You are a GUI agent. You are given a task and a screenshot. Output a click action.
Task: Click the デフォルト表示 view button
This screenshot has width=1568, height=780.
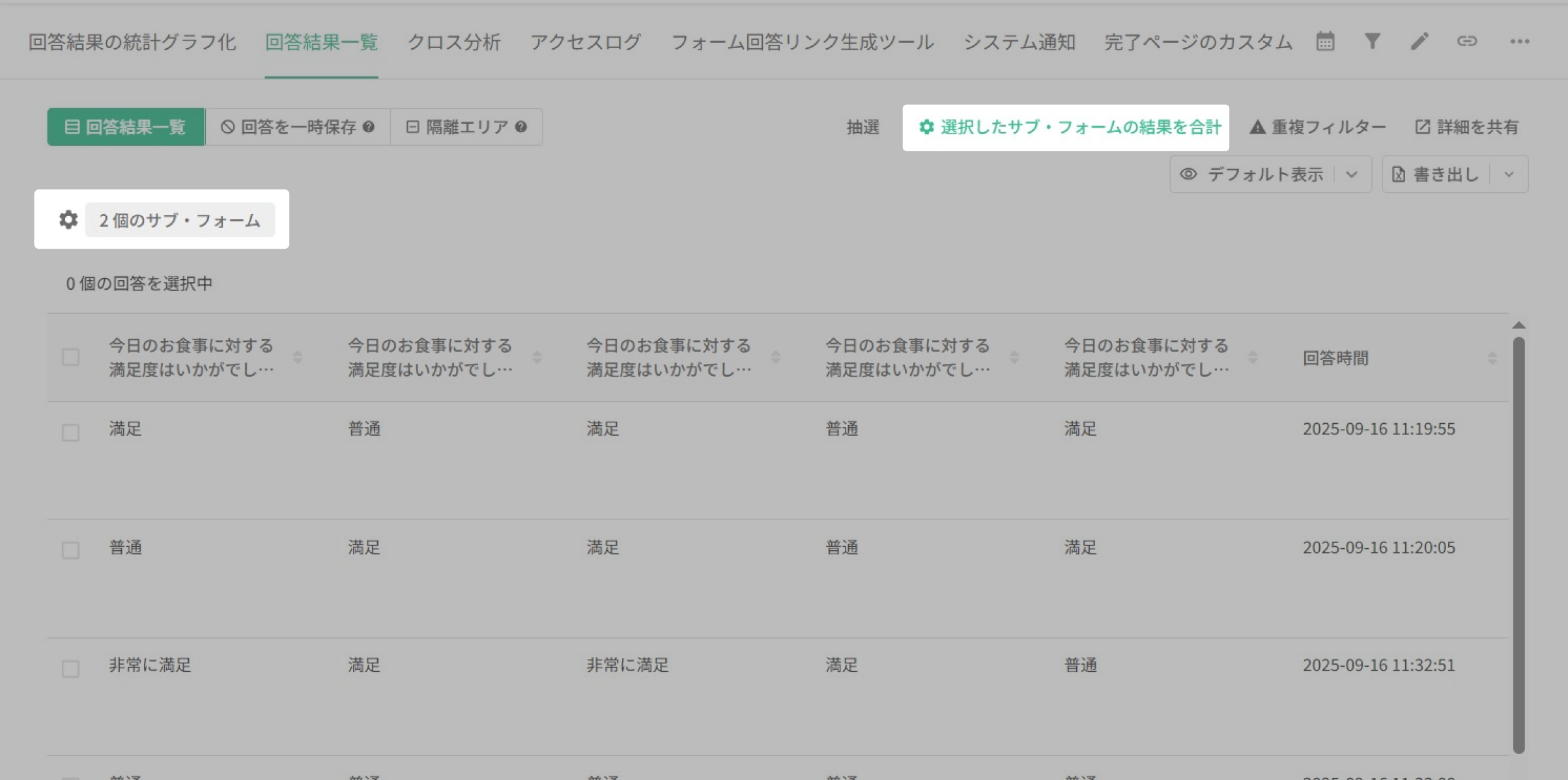pyautogui.click(x=1251, y=174)
